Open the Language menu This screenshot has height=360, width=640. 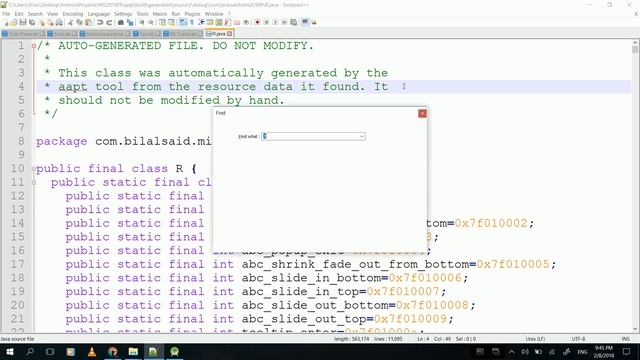pyautogui.click(x=98, y=14)
